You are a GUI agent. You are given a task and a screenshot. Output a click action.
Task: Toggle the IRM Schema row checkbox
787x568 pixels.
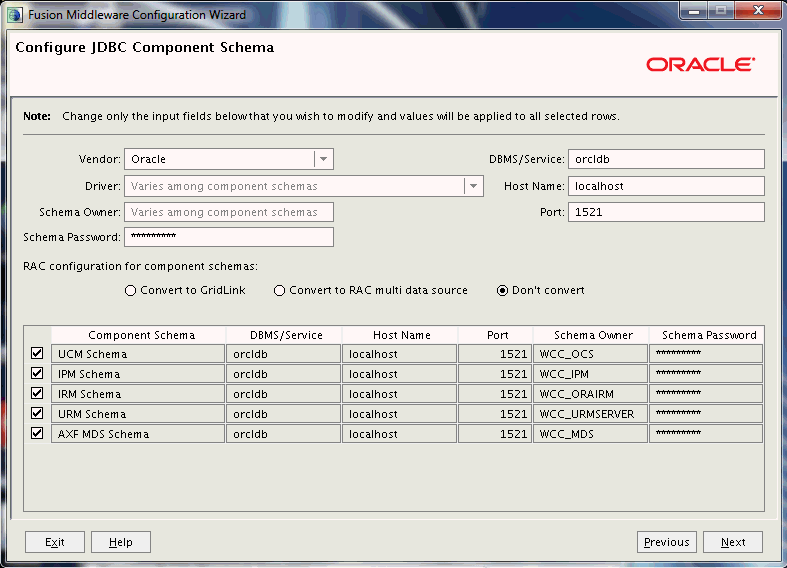pos(37,393)
